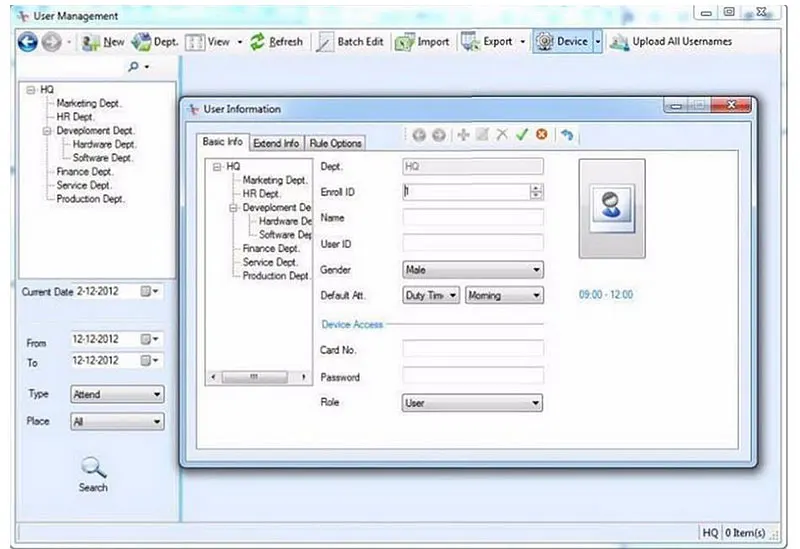Select Production Dept. in main window tree

tap(90, 199)
